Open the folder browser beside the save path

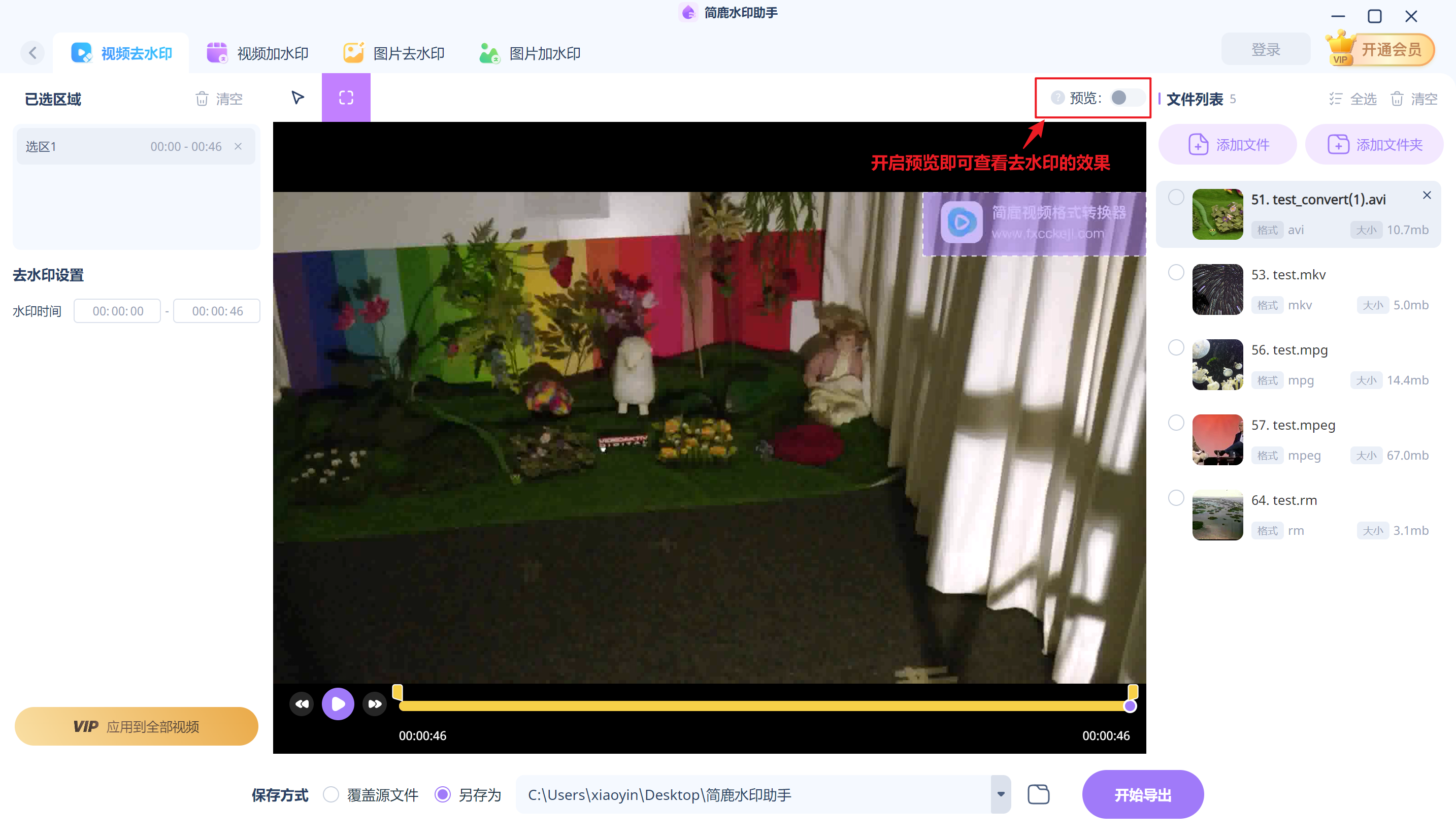(1038, 794)
